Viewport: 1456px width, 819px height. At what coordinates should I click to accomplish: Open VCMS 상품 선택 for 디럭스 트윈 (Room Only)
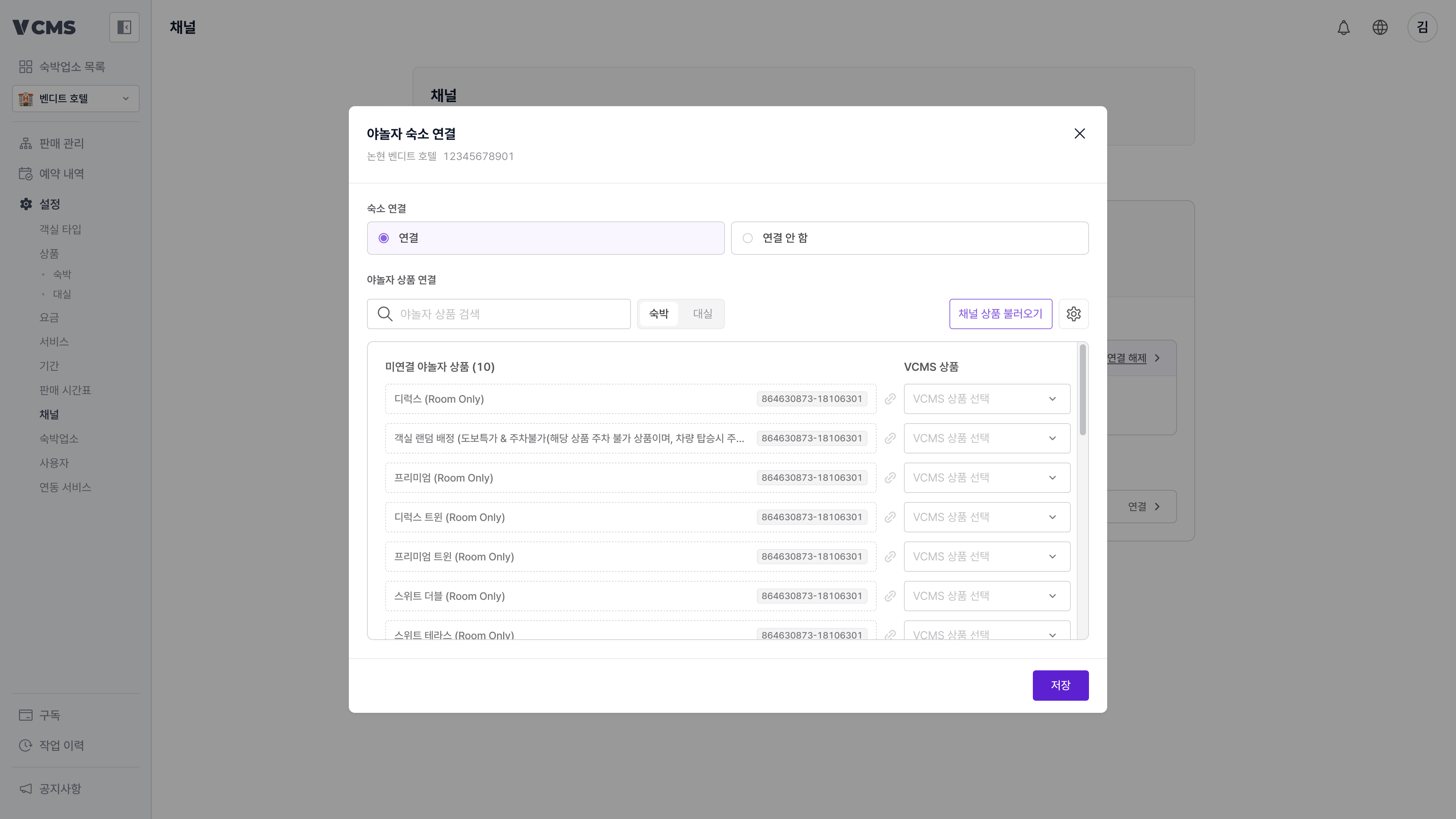[987, 517]
